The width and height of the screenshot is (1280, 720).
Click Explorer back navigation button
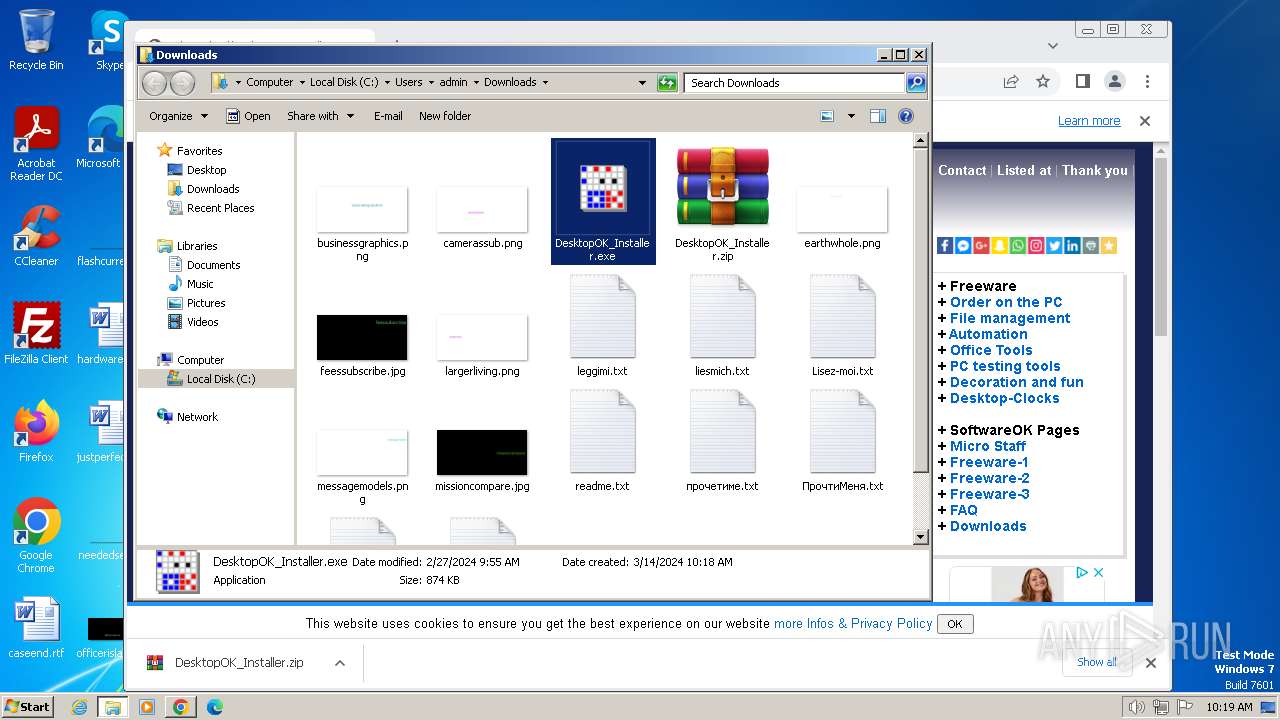click(154, 83)
